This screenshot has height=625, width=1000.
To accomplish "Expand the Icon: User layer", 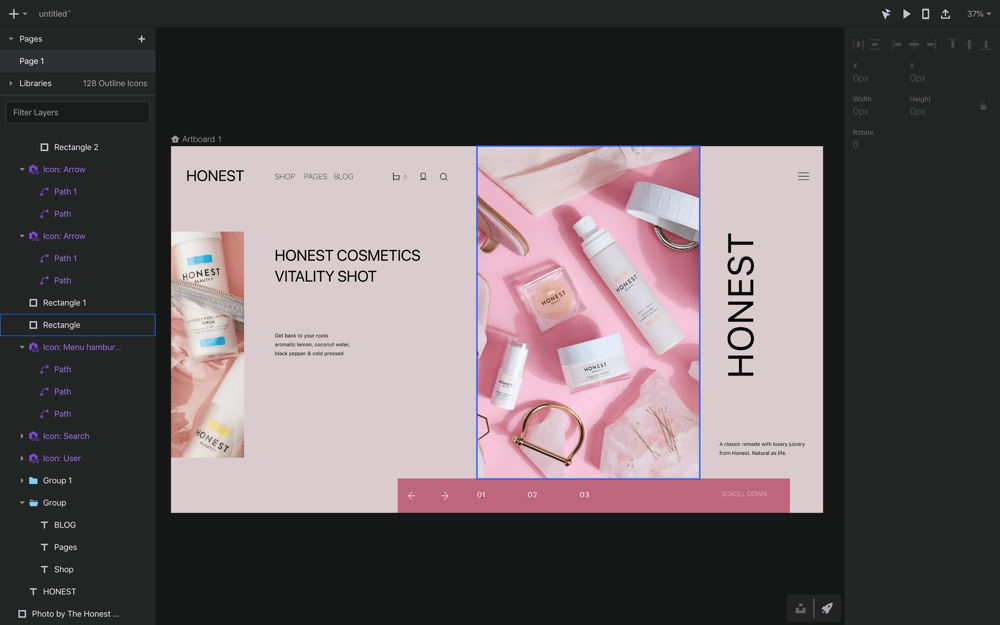I will click(22, 459).
